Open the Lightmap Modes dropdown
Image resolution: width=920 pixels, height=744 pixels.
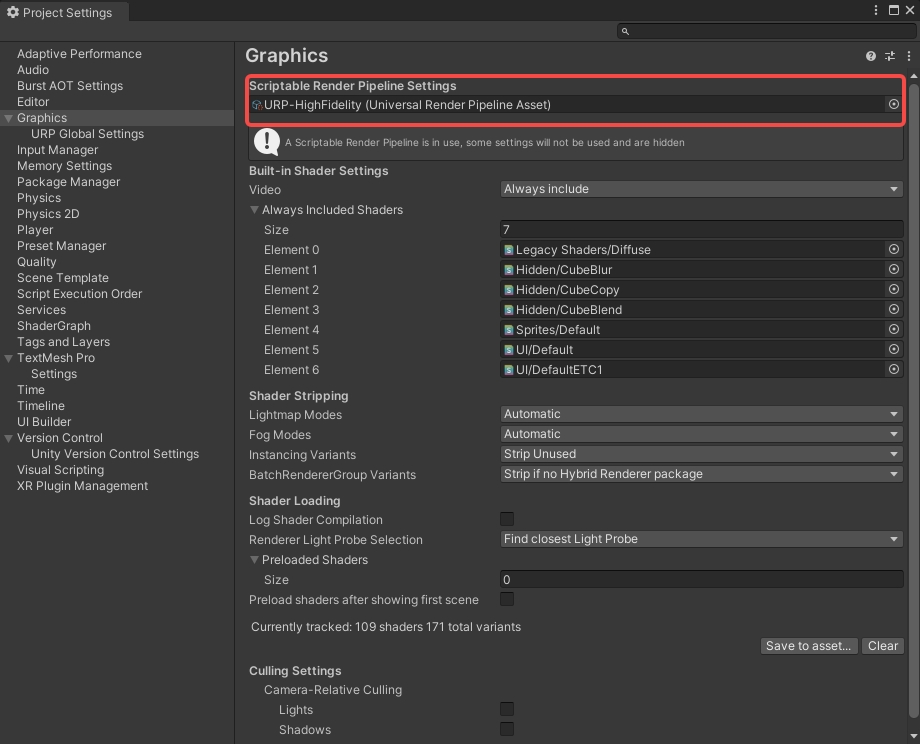pos(700,414)
